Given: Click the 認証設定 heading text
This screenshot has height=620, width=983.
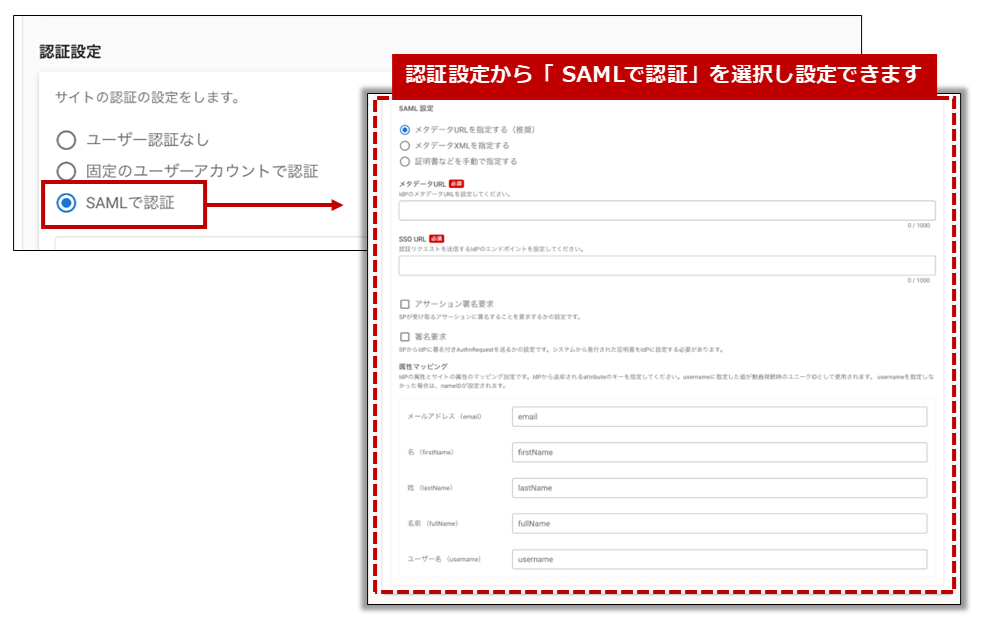Looking at the screenshot, I should [70, 52].
